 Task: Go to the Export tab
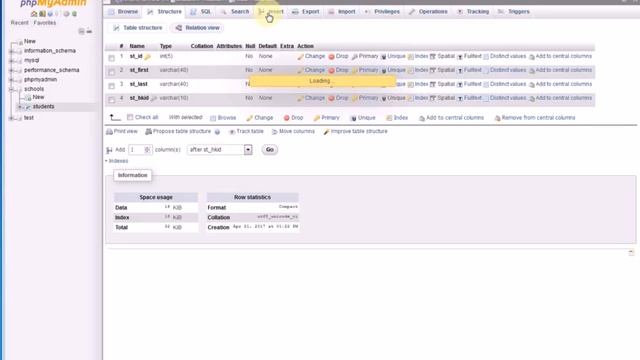click(x=306, y=11)
